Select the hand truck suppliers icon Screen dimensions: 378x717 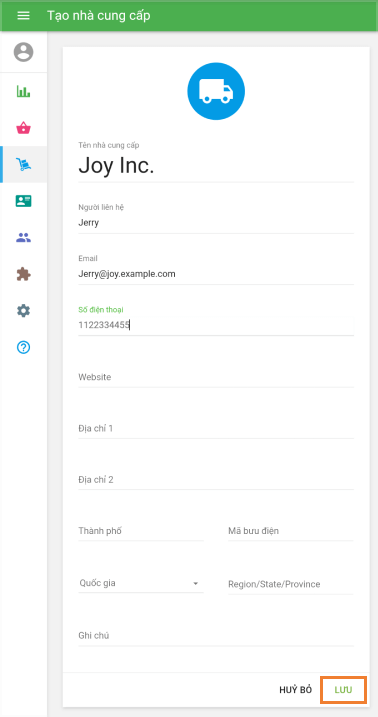(23, 164)
